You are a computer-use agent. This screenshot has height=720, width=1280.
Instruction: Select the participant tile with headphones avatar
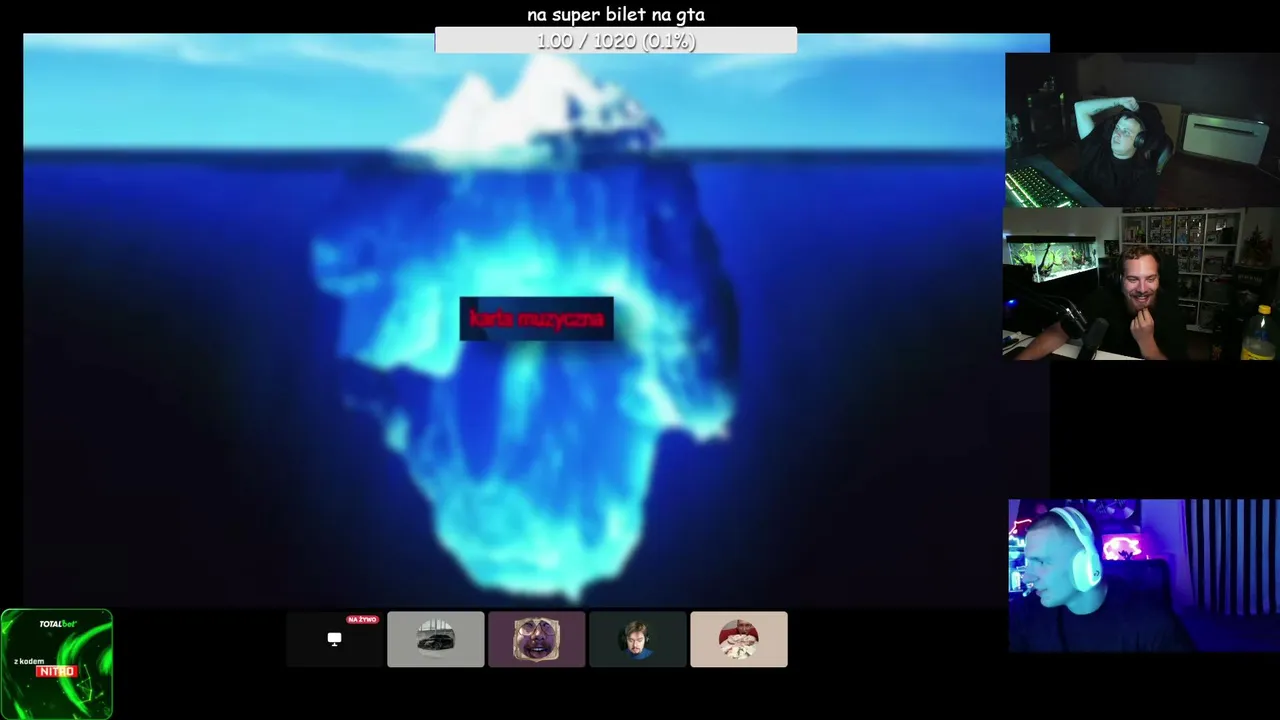pos(638,639)
